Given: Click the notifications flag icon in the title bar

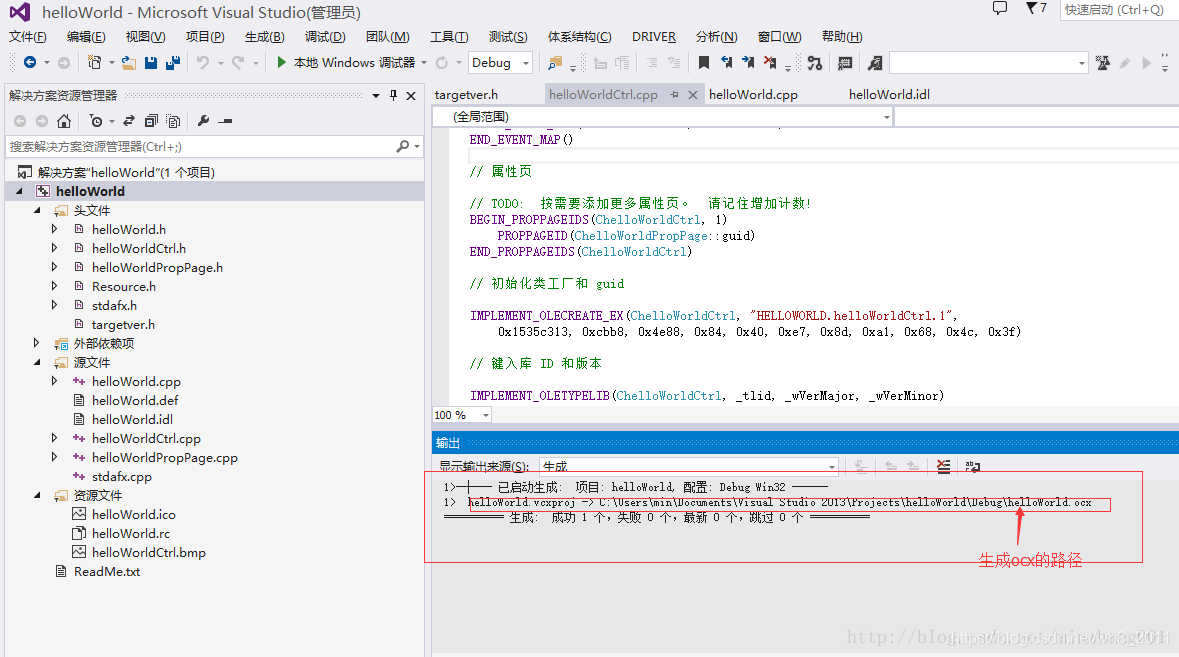Looking at the screenshot, I should pyautogui.click(x=1035, y=8).
